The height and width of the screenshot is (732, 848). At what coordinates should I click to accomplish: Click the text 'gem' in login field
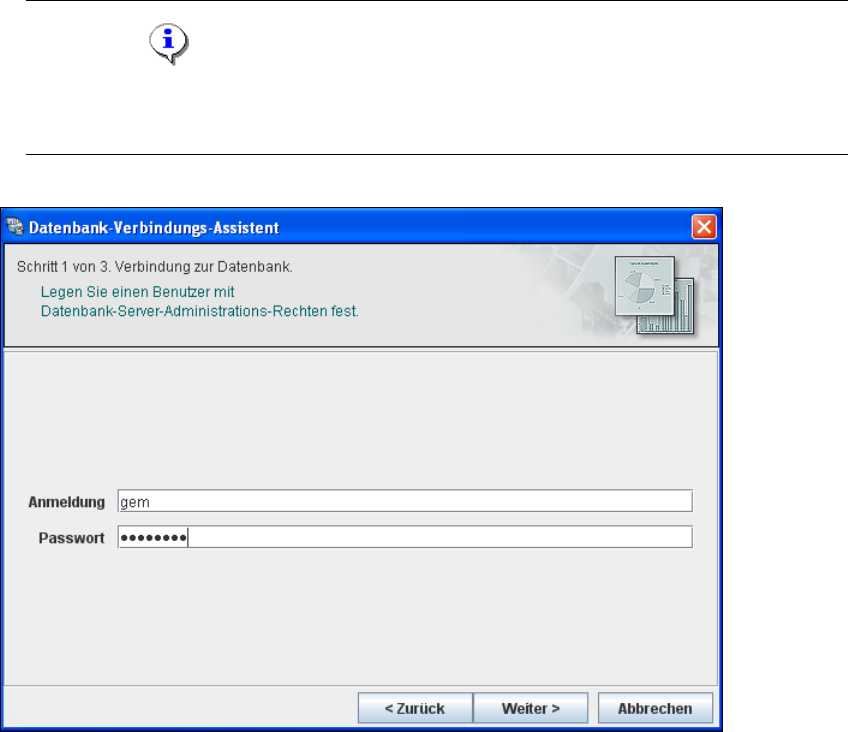click(135, 502)
